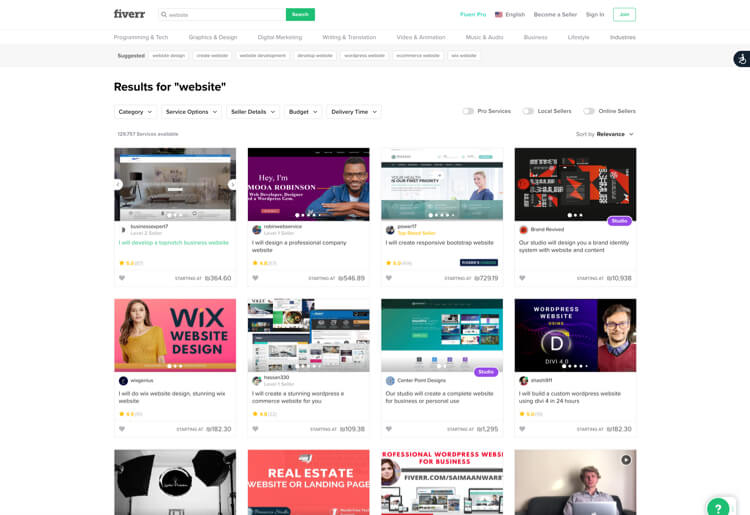This screenshot has width=750, height=515.
Task: Click robinwebservice seller avatar
Action: pyautogui.click(x=256, y=230)
